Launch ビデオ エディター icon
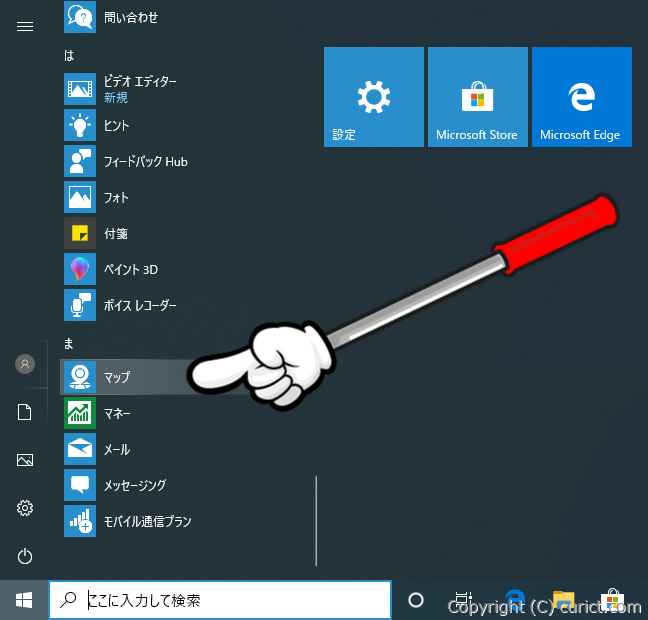The width and height of the screenshot is (648, 620). pyautogui.click(x=80, y=89)
